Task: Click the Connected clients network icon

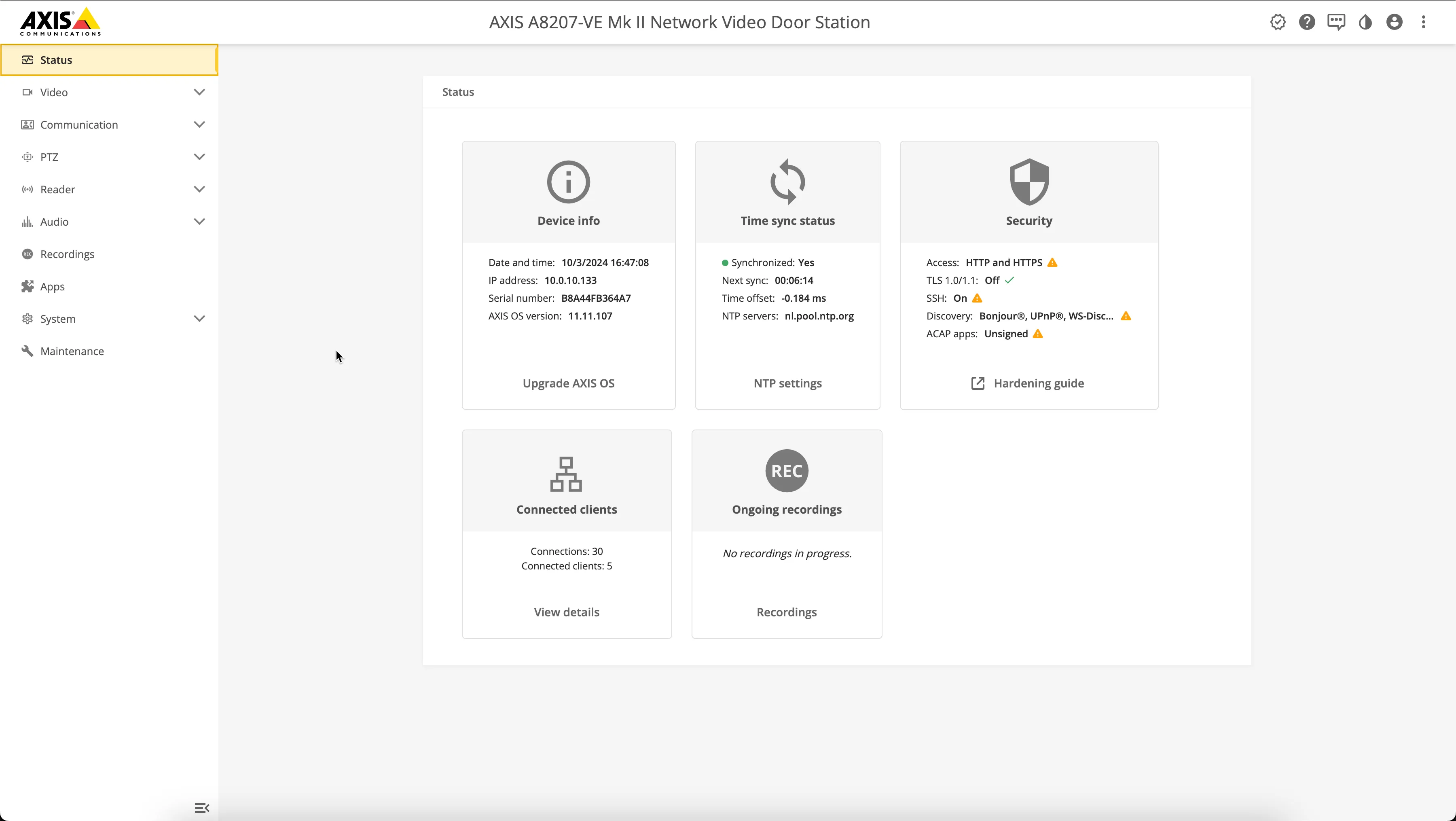Action: [x=566, y=474]
